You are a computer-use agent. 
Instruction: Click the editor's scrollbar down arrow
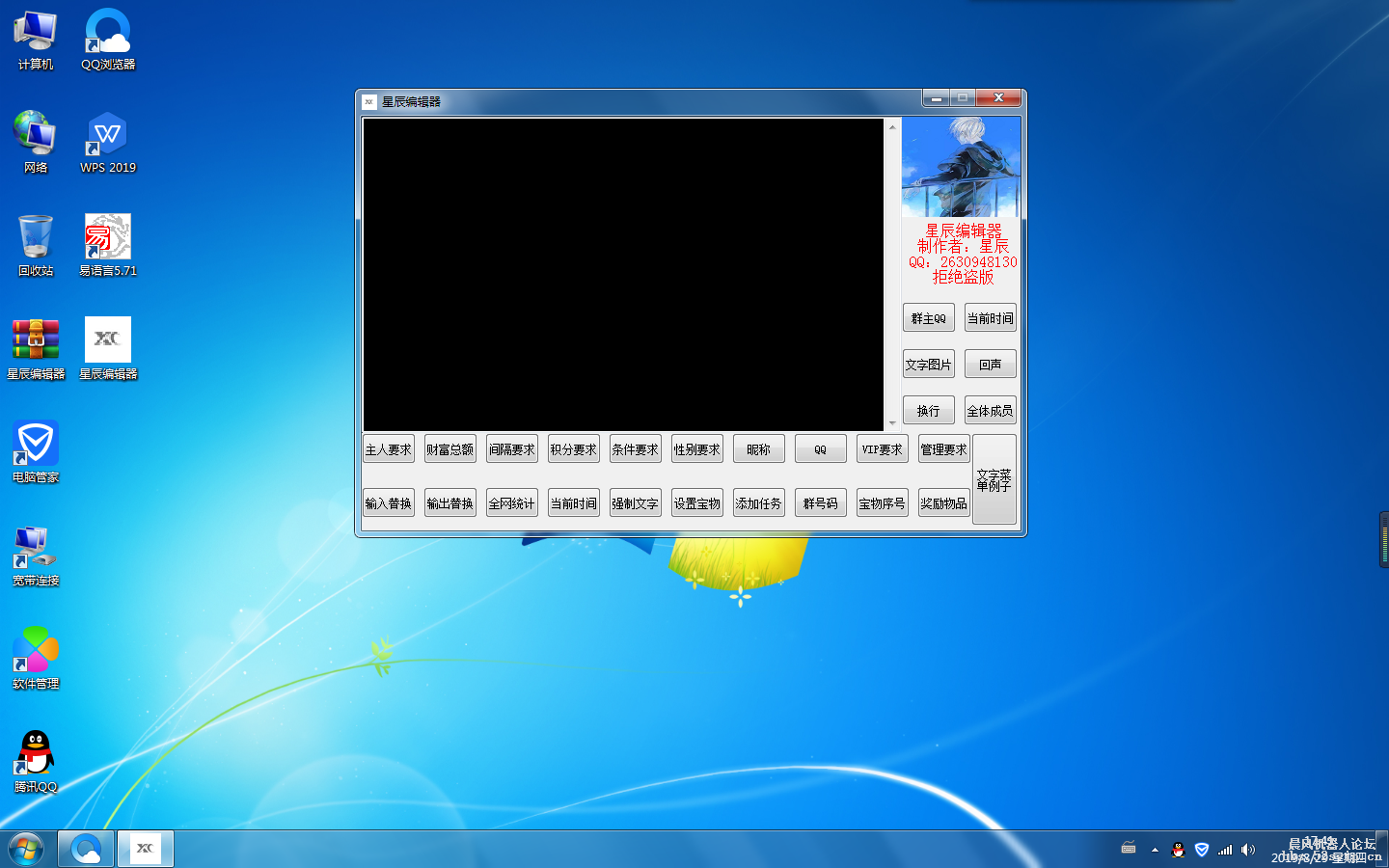[892, 422]
